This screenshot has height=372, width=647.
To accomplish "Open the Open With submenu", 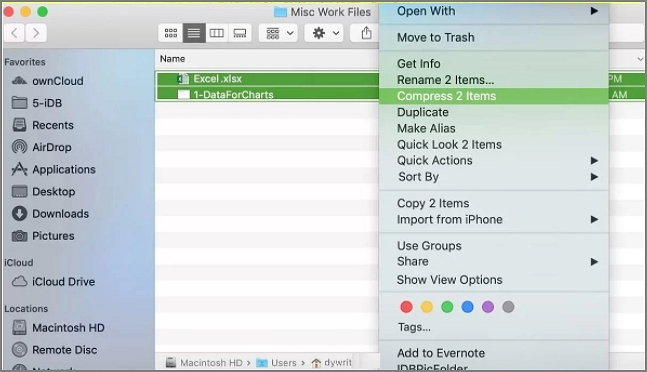I will point(494,11).
